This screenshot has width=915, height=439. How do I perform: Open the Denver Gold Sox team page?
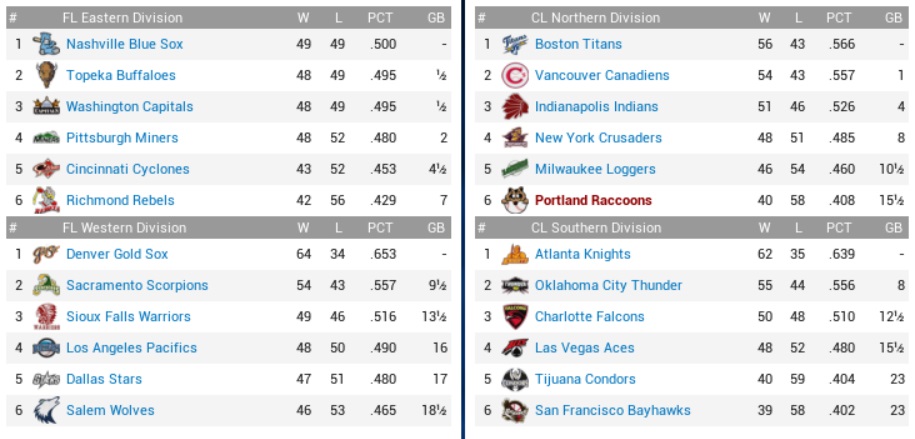(117, 254)
